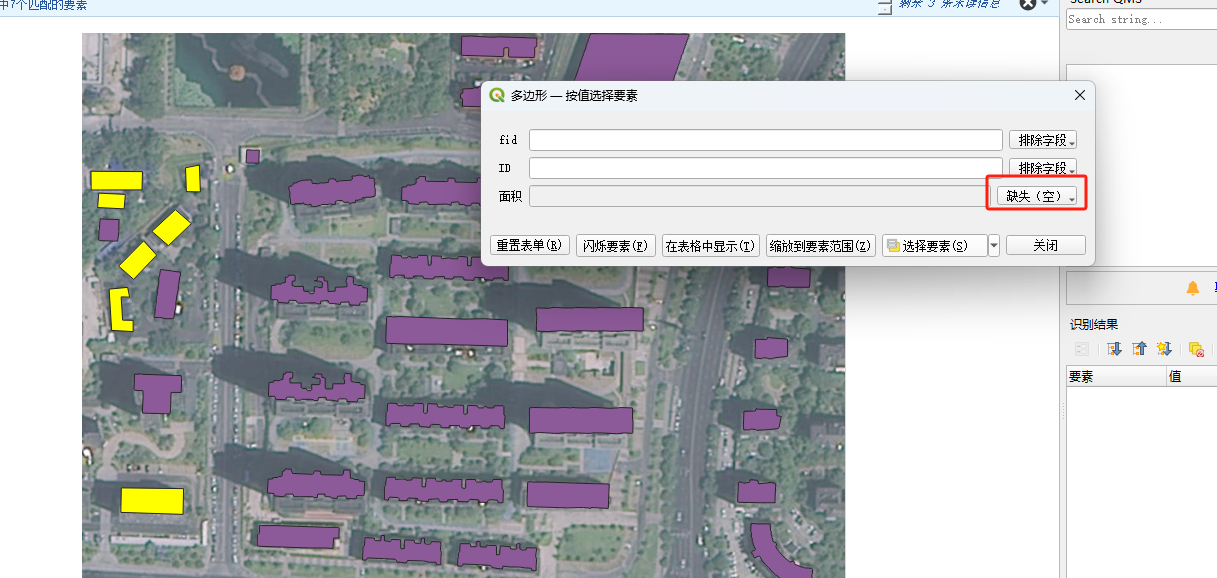Dismiss the message bar with round X icon
The width and height of the screenshot is (1217, 578).
coord(1027,4)
